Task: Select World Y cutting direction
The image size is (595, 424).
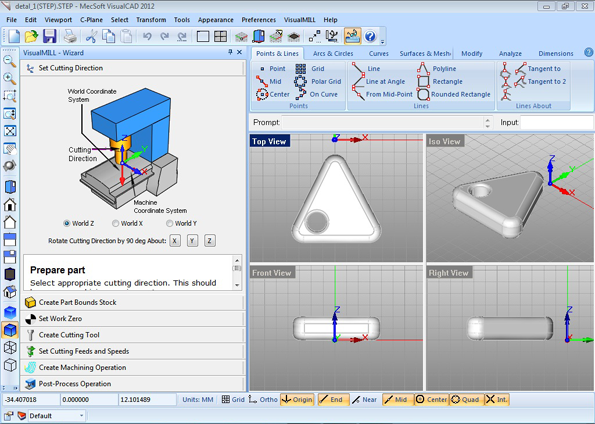Action: [182, 223]
